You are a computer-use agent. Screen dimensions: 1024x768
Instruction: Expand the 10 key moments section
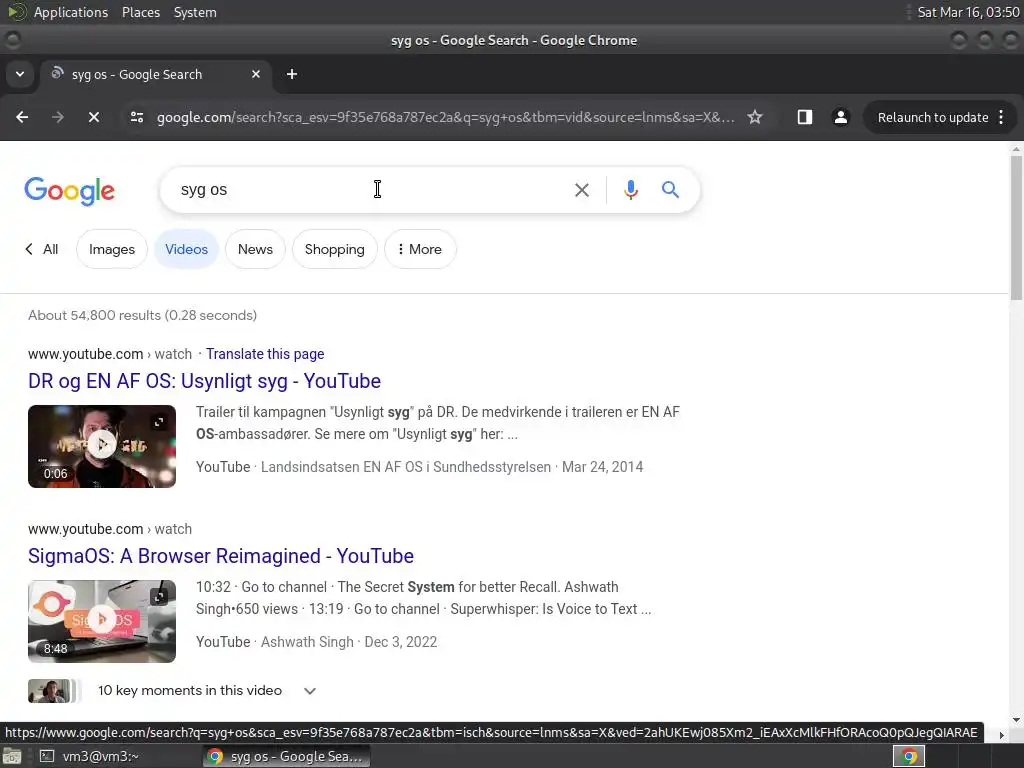pyautogui.click(x=310, y=691)
